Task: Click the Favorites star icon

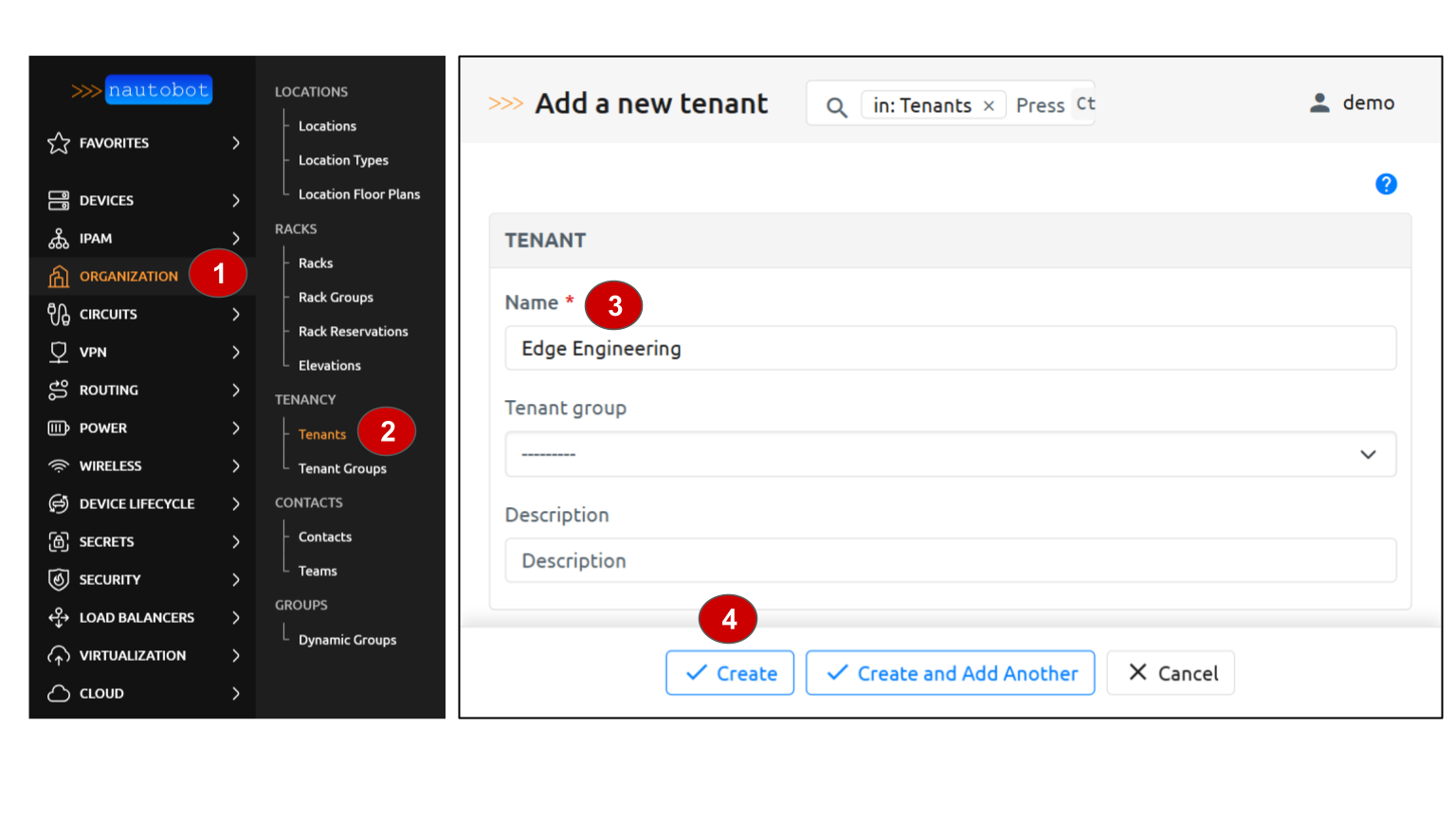Action: click(x=59, y=143)
